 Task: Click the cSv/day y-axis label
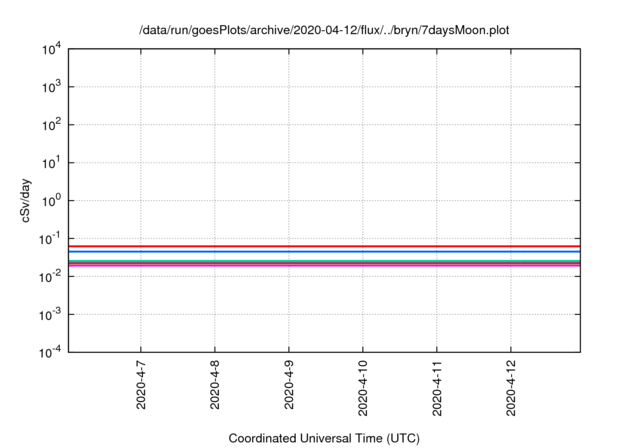(25, 200)
